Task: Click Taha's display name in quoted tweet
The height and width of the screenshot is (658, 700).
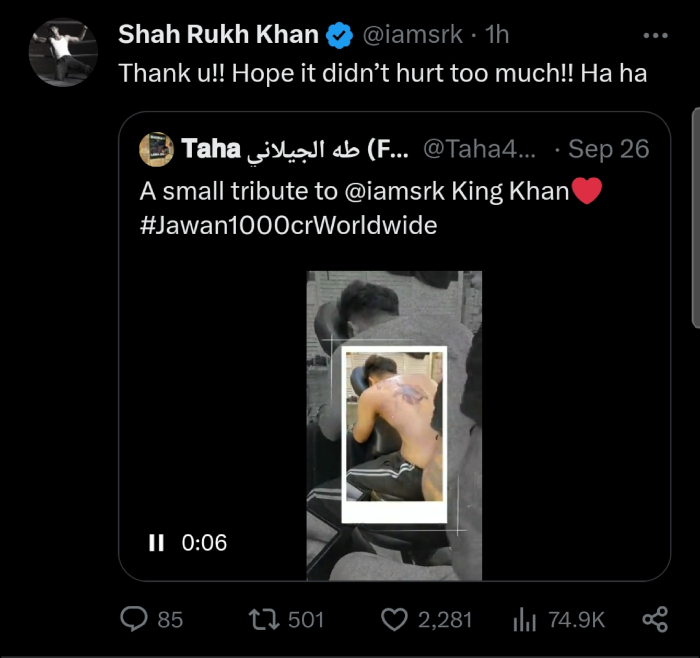Action: coord(210,150)
